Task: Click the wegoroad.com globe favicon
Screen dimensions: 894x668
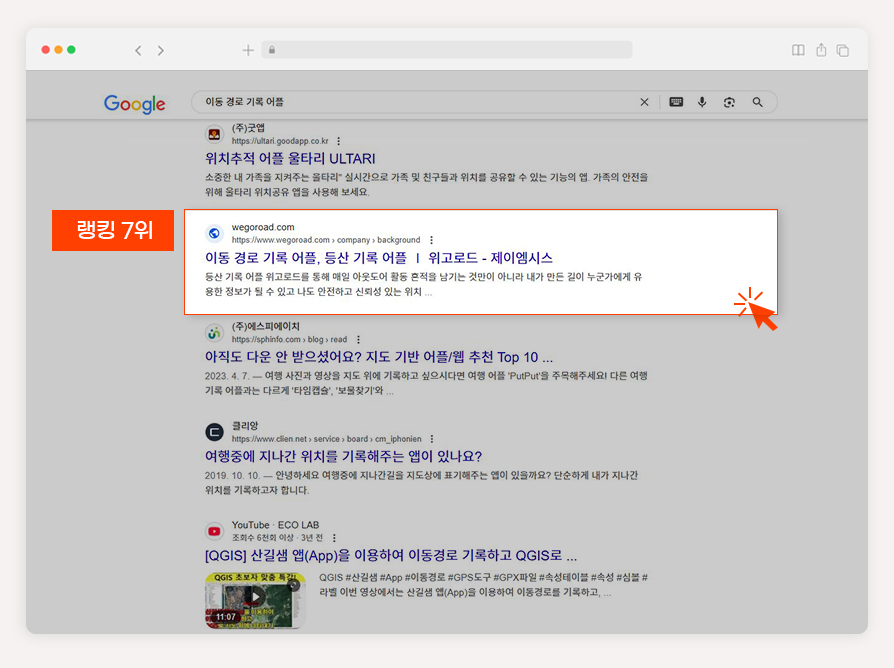Action: [214, 233]
